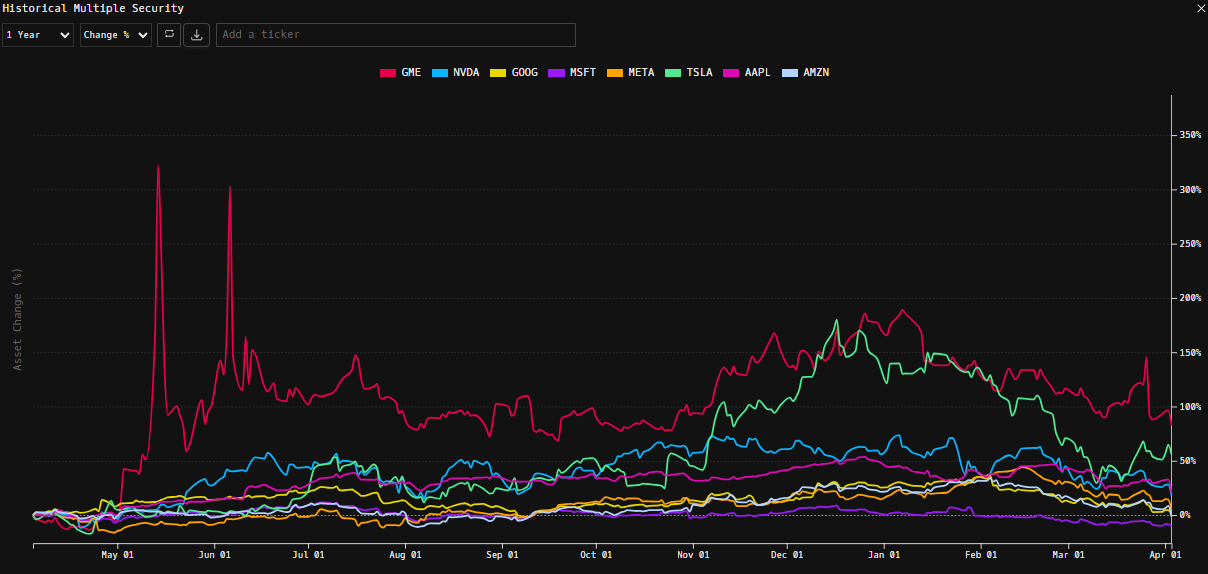Screen dimensions: 1208x574
Task: Click the refresh/loop icon button
Action: coord(169,35)
